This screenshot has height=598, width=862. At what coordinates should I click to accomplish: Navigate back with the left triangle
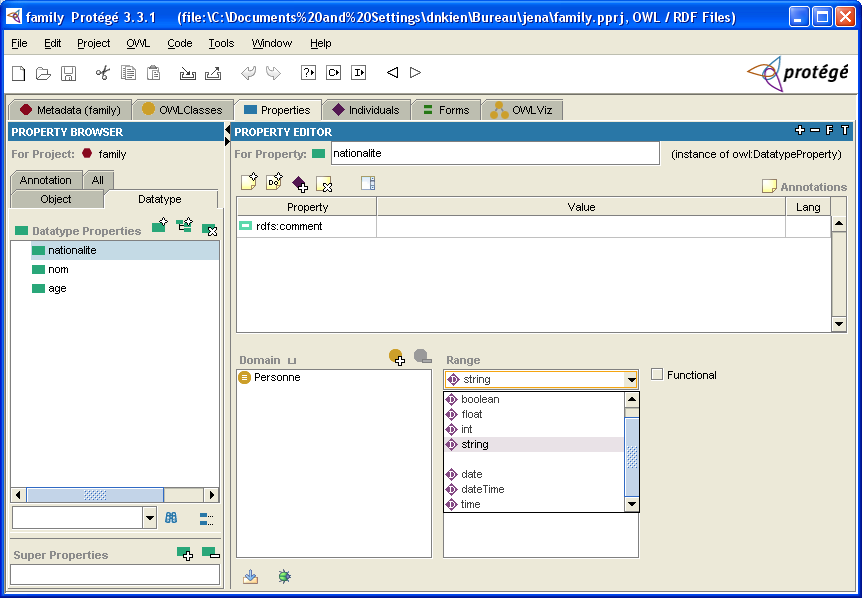tap(393, 73)
